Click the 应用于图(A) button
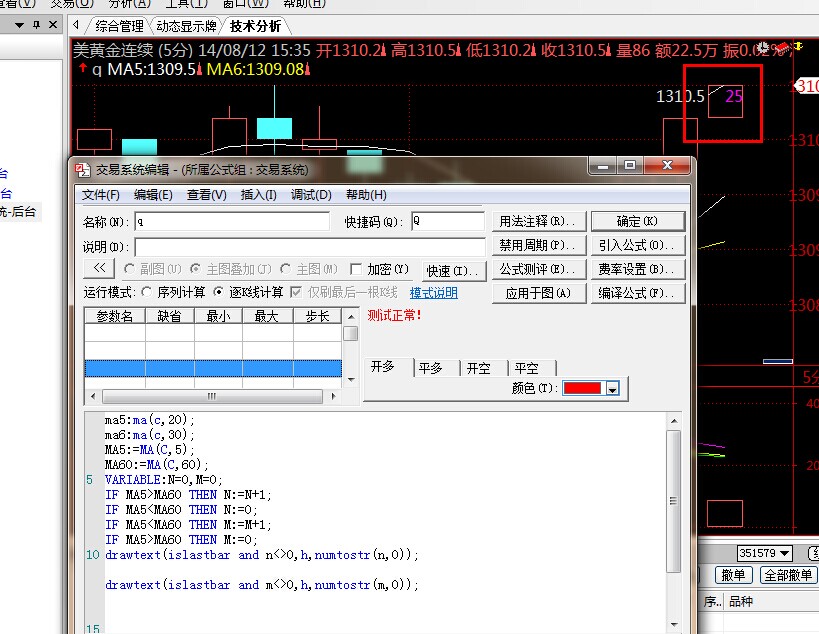Viewport: 819px width, 634px height. point(539,293)
